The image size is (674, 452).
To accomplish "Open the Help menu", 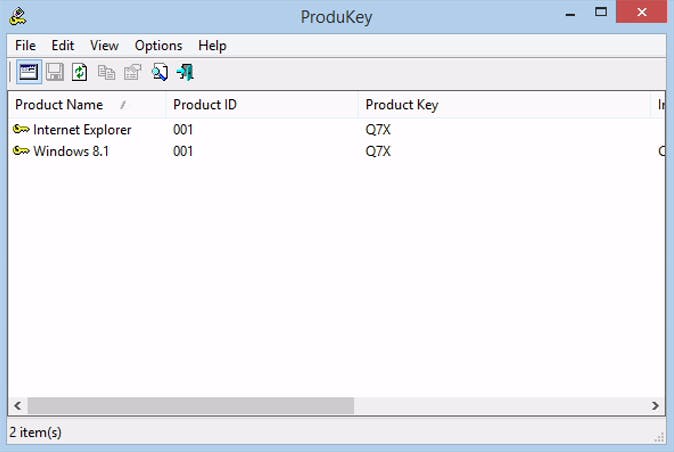I will [x=212, y=46].
